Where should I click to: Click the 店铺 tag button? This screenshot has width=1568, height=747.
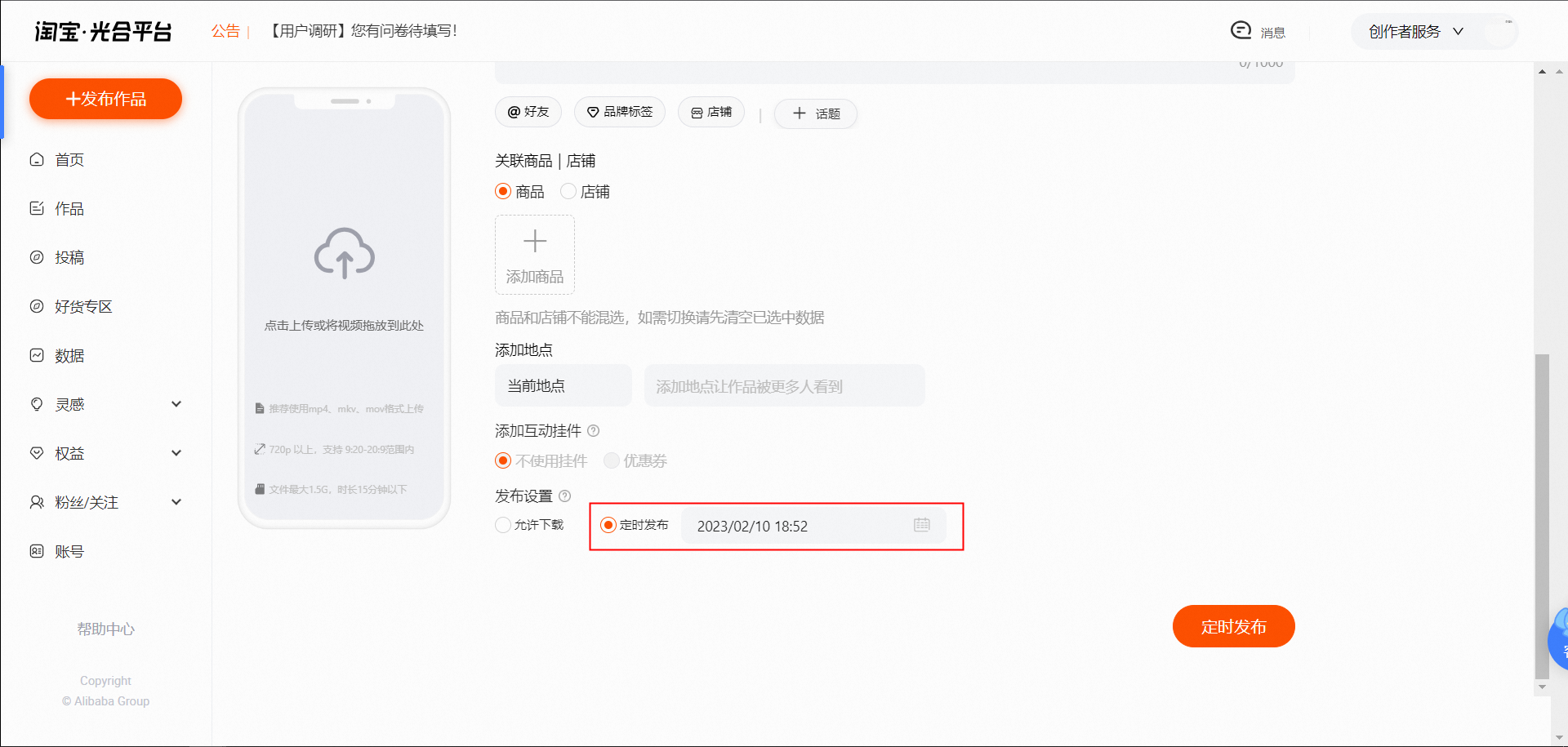711,112
